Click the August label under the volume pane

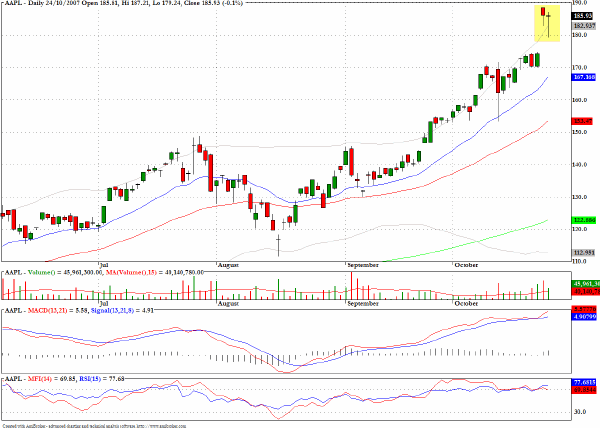point(228,304)
